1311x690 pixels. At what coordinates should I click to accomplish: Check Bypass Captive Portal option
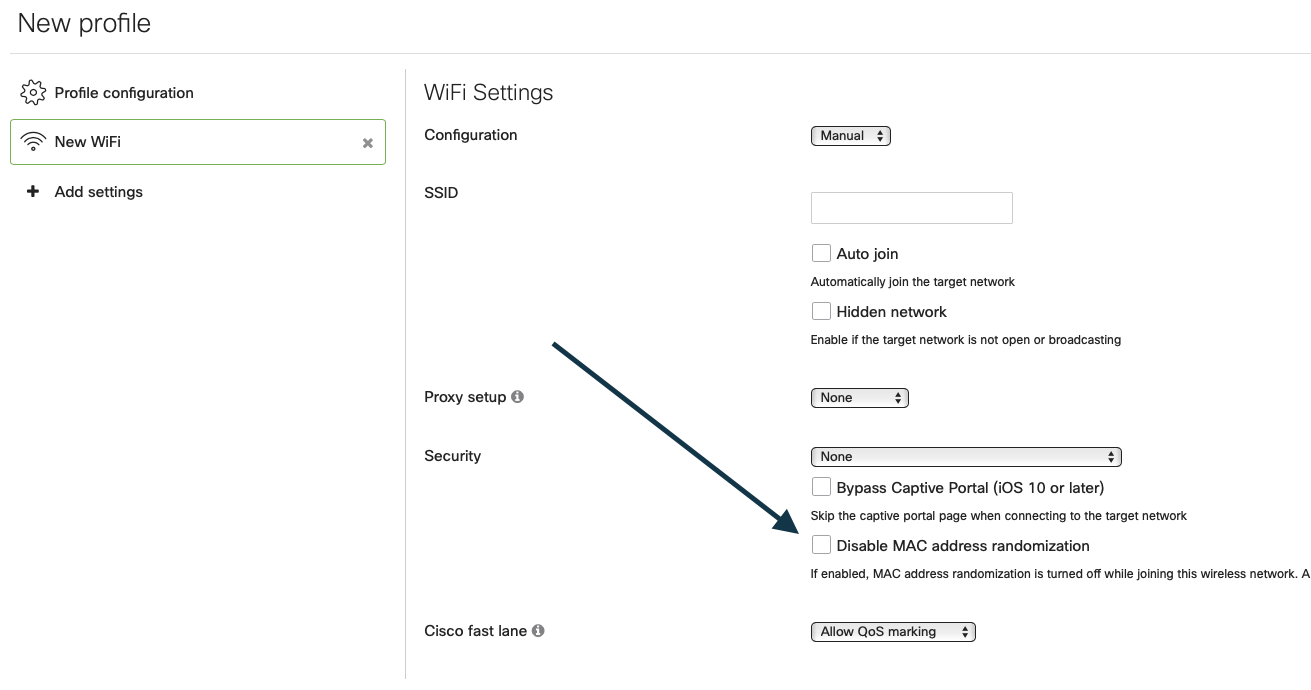pos(821,487)
